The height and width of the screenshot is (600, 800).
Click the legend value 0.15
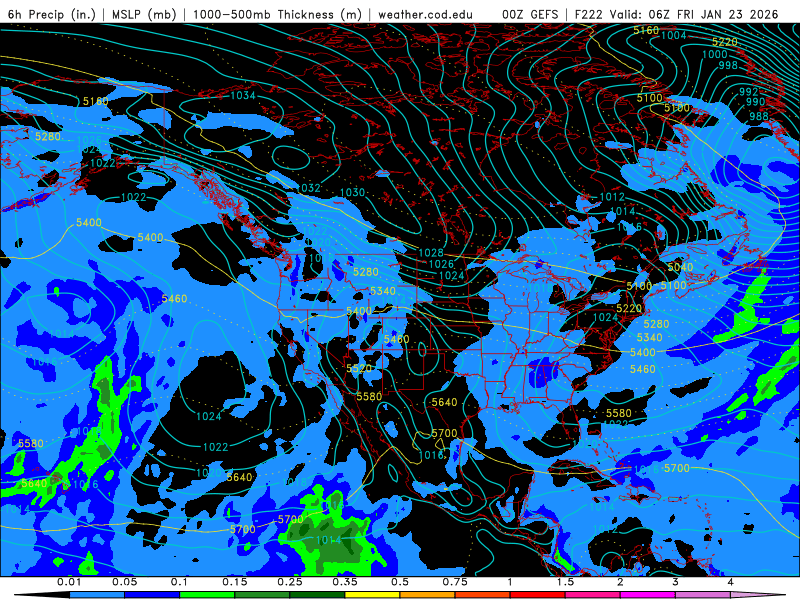(235, 582)
